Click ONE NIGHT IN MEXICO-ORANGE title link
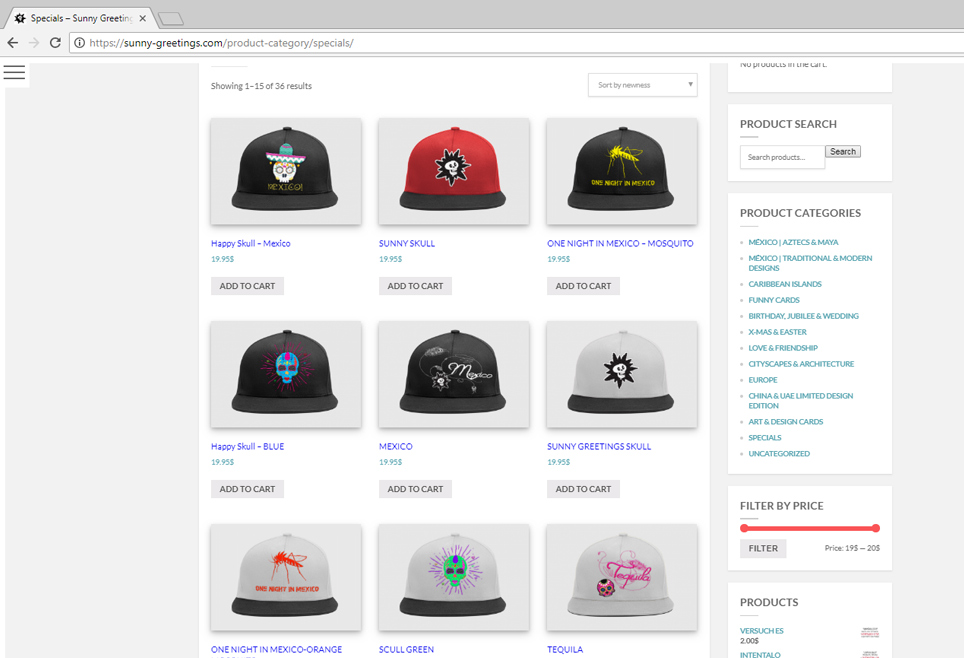The width and height of the screenshot is (964, 658). pyautogui.click(x=277, y=649)
